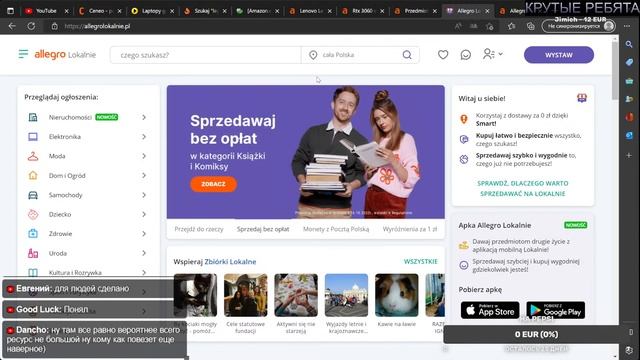Expand the Dziecko category chevron
This screenshot has height=360, width=640.
coord(144,214)
